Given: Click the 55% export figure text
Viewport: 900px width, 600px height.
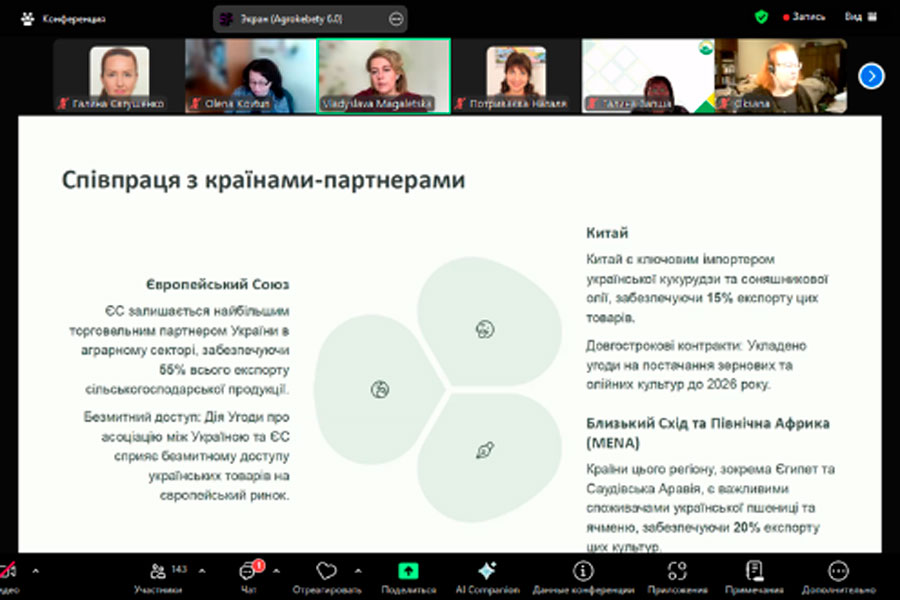Looking at the screenshot, I should (x=173, y=370).
